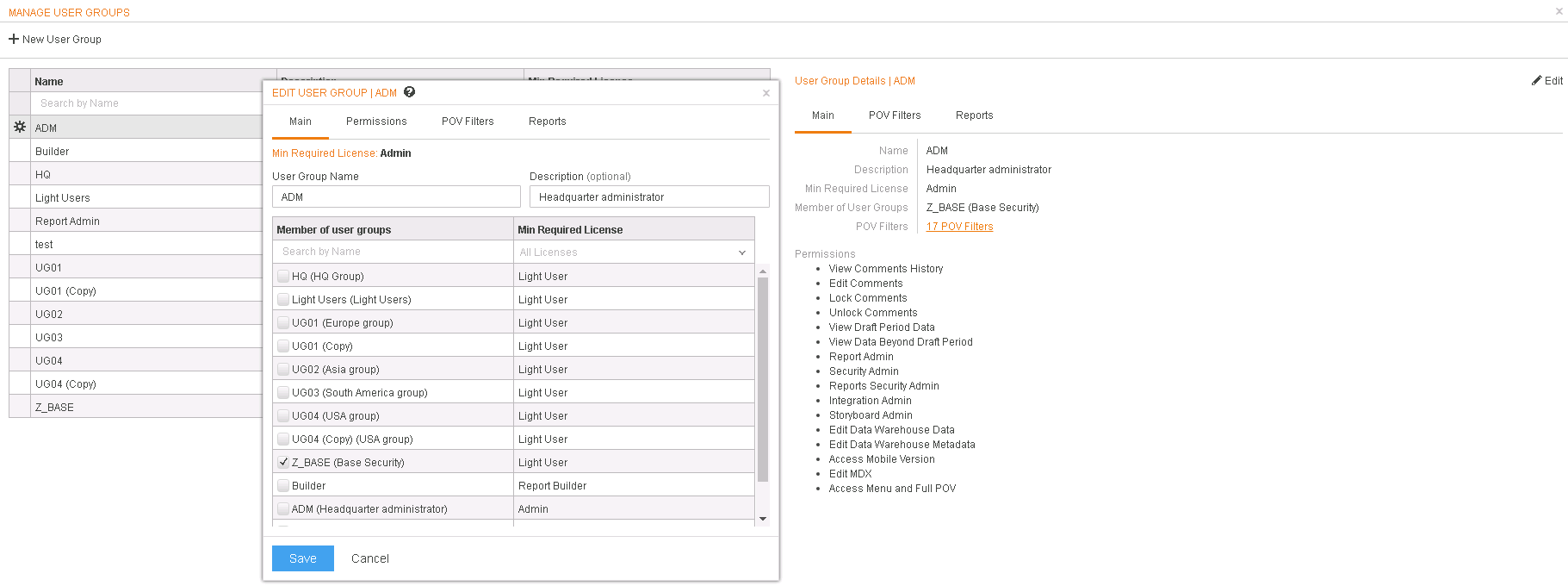Tick the Builder group checkbox
Viewport: 1568px width, 586px height.
point(283,485)
